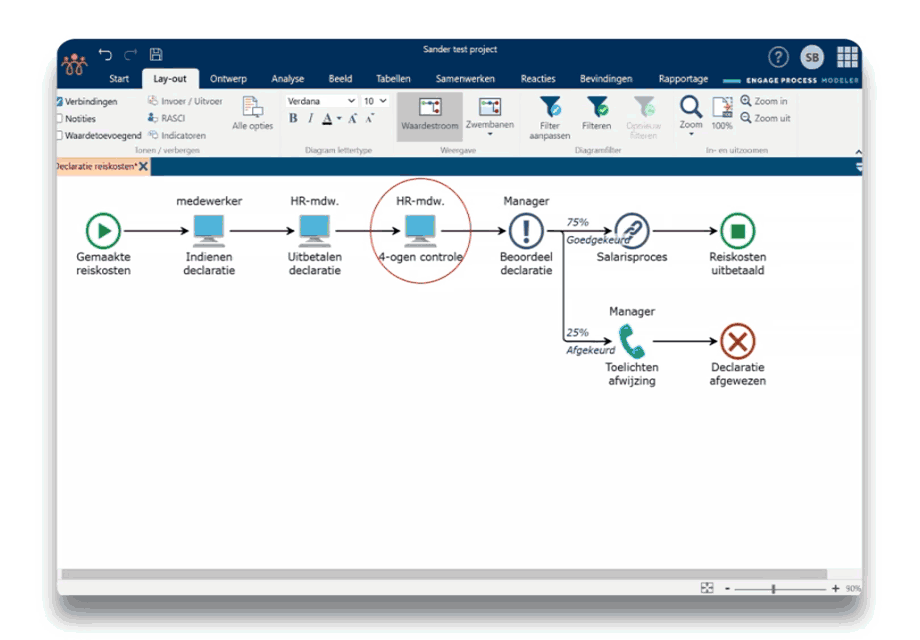Image resolution: width=920 pixels, height=640 pixels.
Task: Enable the Notities checkbox
Action: [60, 119]
